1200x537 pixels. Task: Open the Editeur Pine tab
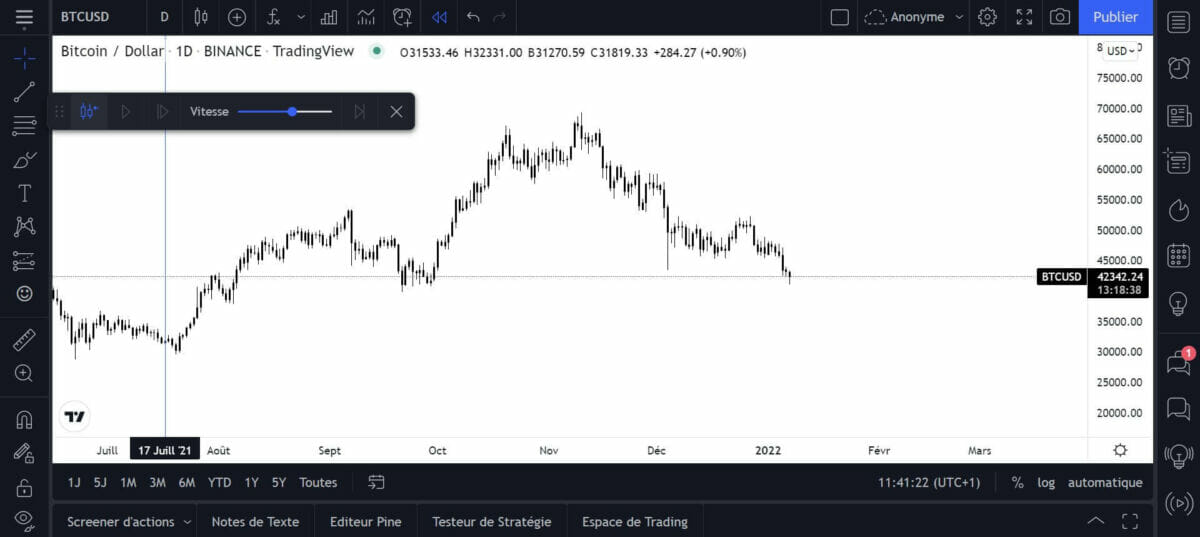coord(365,521)
